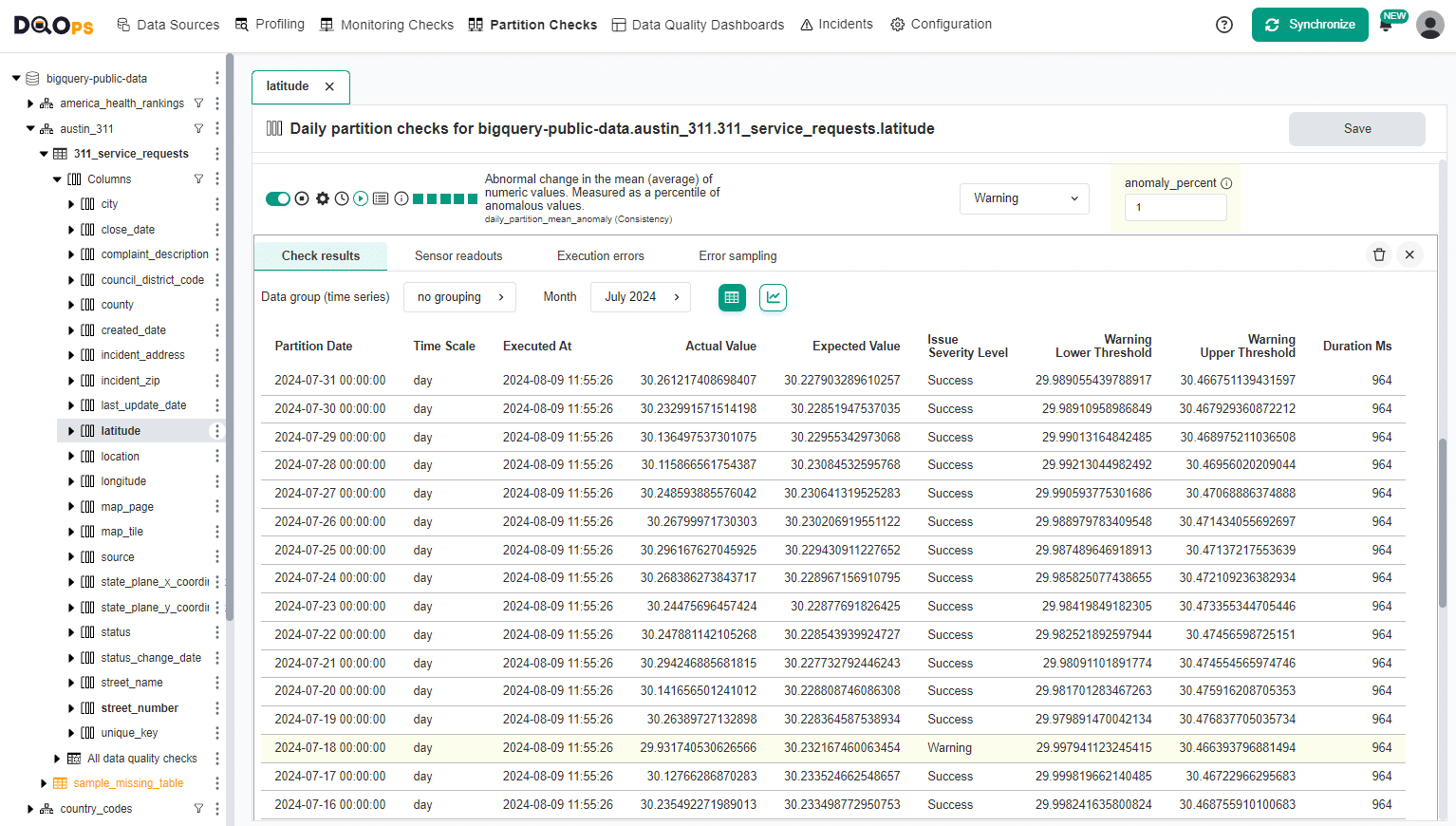This screenshot has width=1456, height=826.
Task: Click the DQOps logo
Action: coord(53,25)
